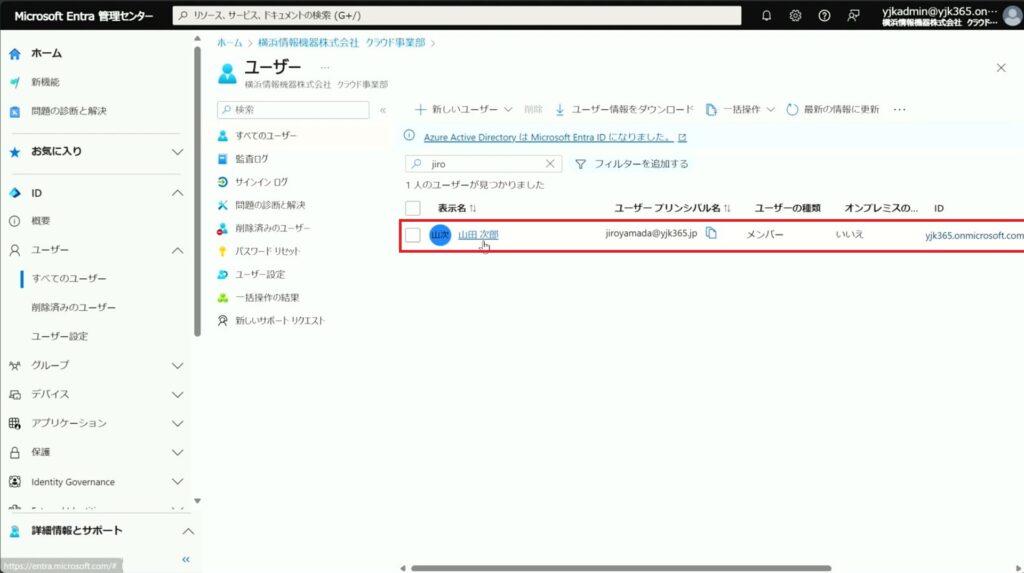Collapse the ID section chevron
The height and width of the screenshot is (573, 1024).
tap(177, 193)
